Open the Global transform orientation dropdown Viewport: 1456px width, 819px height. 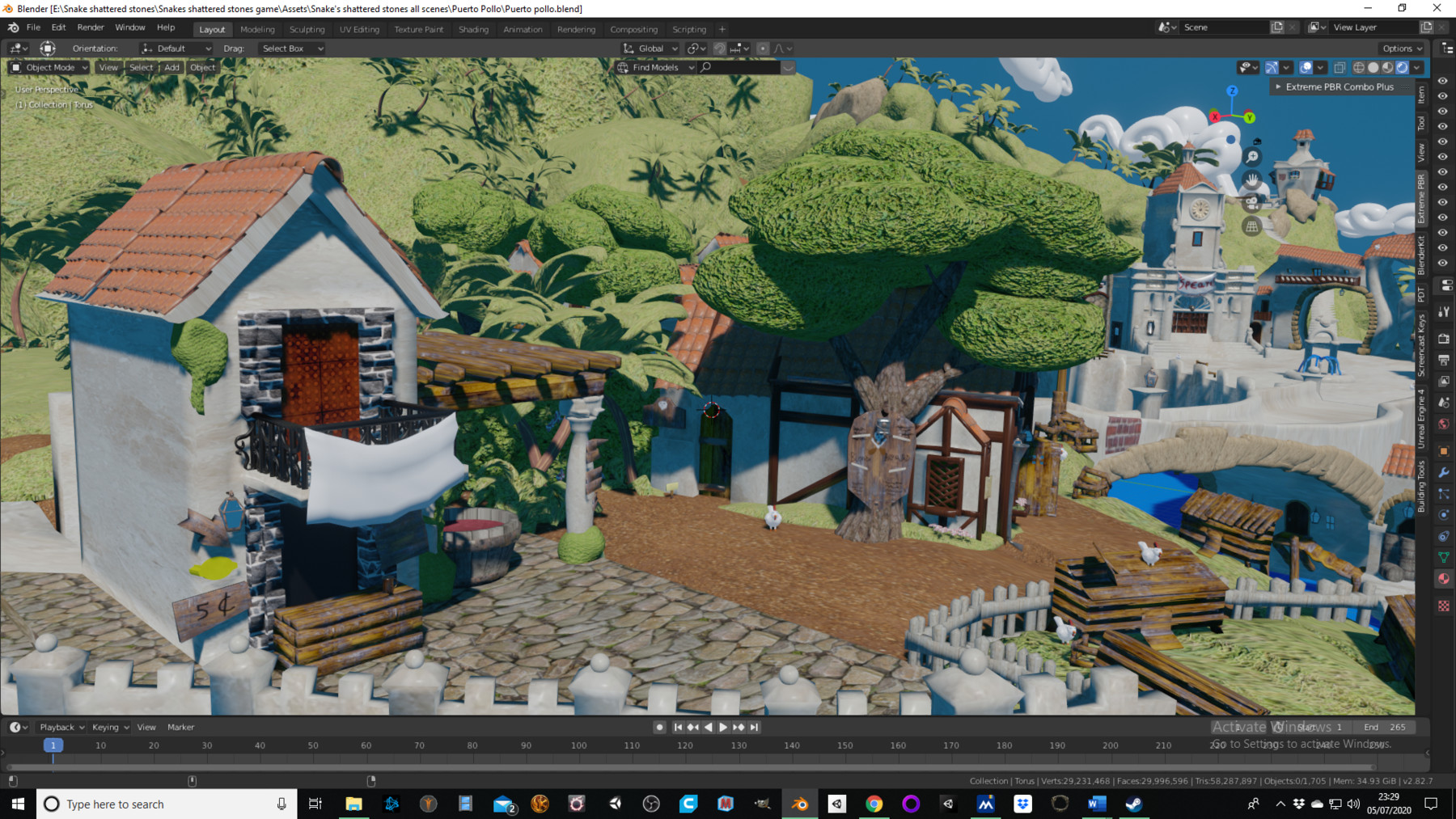(651, 48)
